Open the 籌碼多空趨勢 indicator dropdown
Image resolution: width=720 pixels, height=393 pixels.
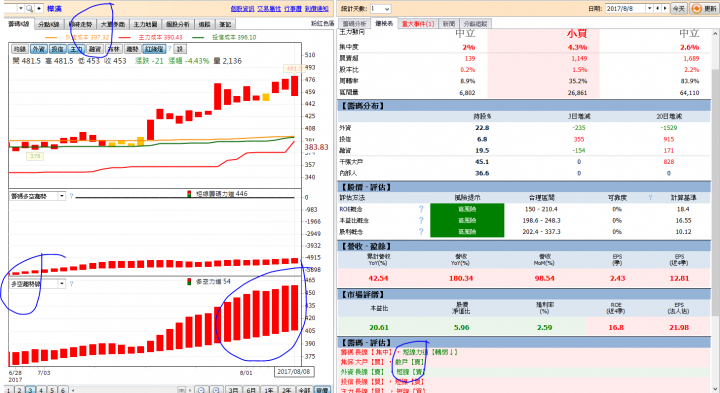point(62,196)
